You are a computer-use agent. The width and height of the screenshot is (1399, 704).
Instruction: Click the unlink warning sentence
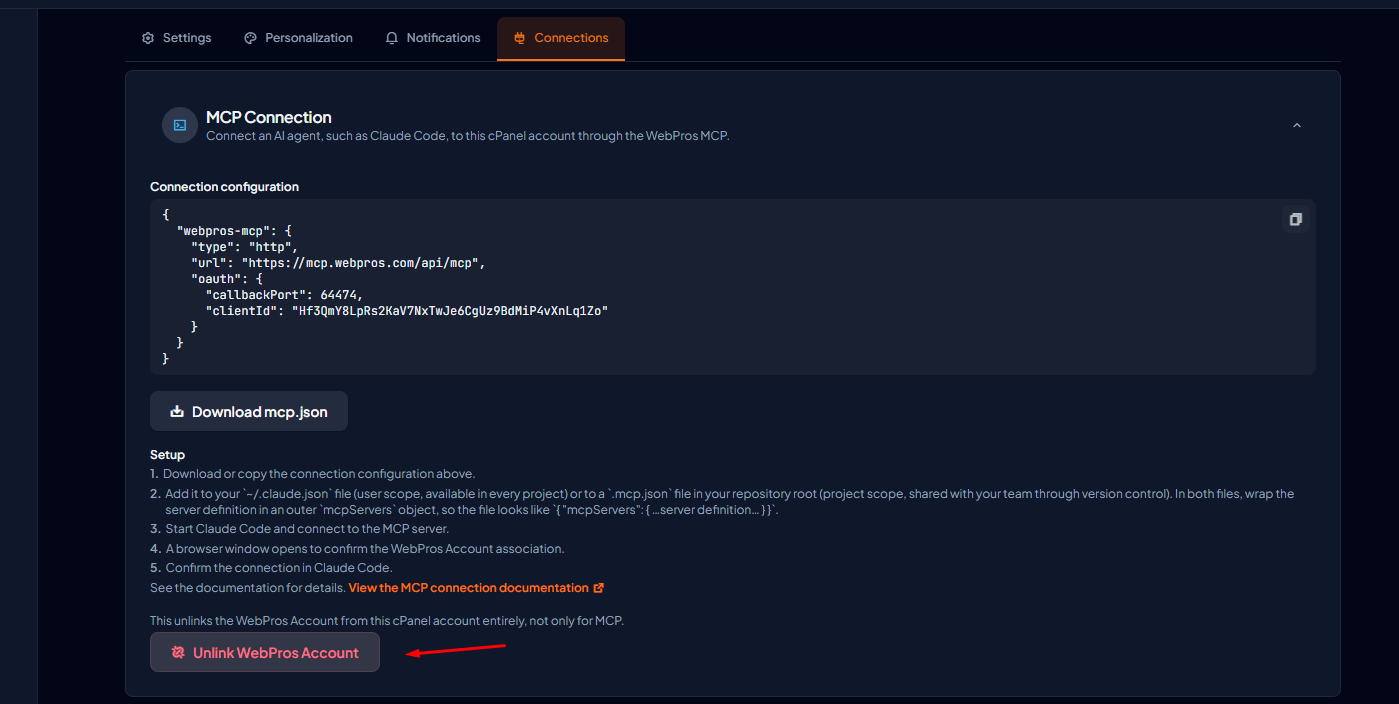(x=387, y=621)
